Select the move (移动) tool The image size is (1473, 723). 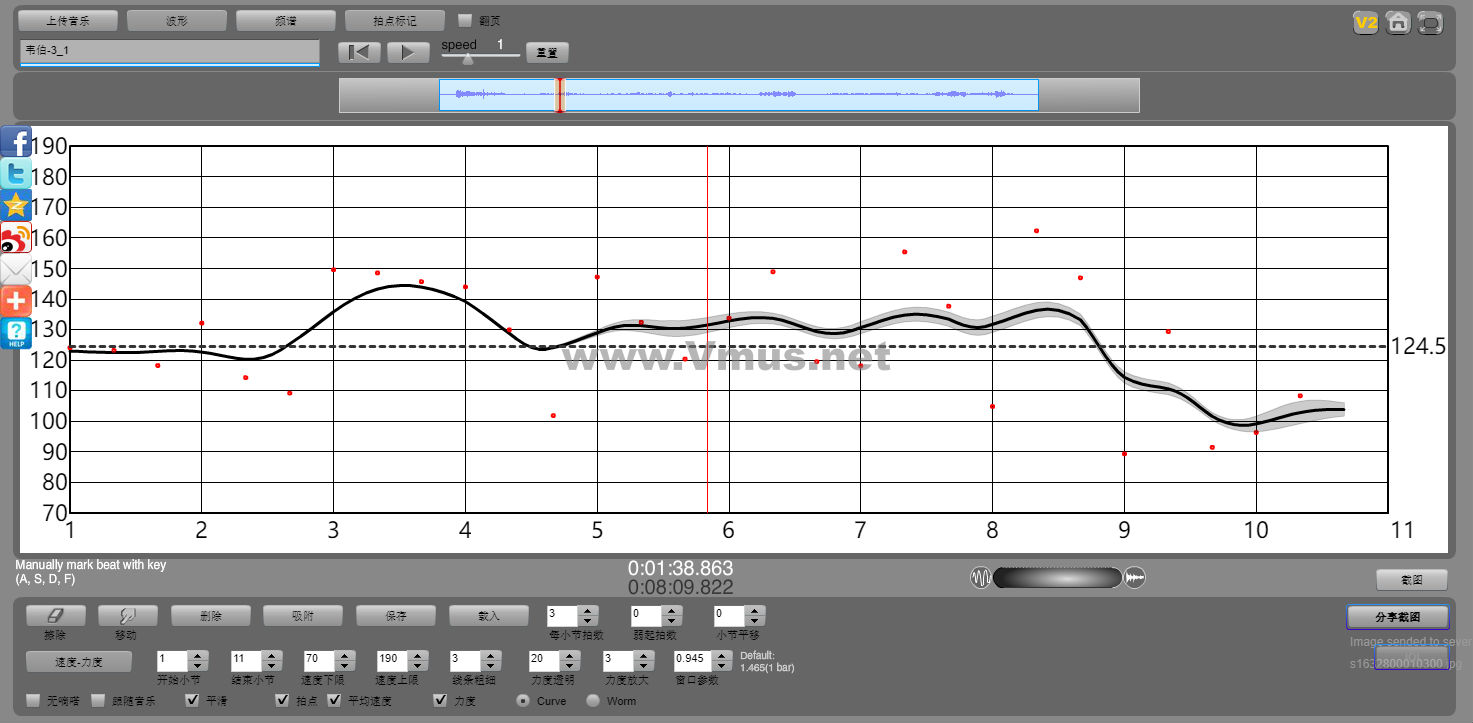tap(127, 616)
